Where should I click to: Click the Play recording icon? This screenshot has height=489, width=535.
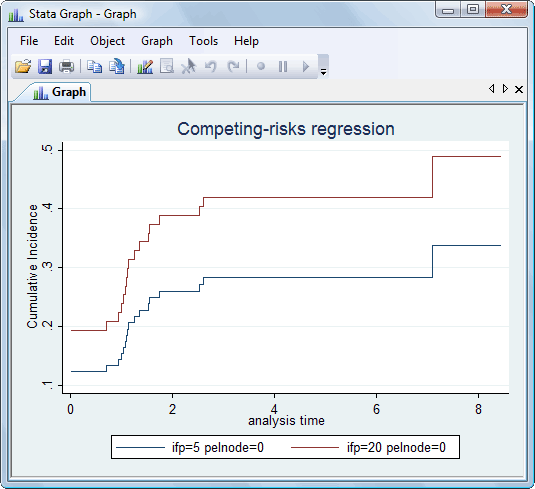(x=306, y=66)
